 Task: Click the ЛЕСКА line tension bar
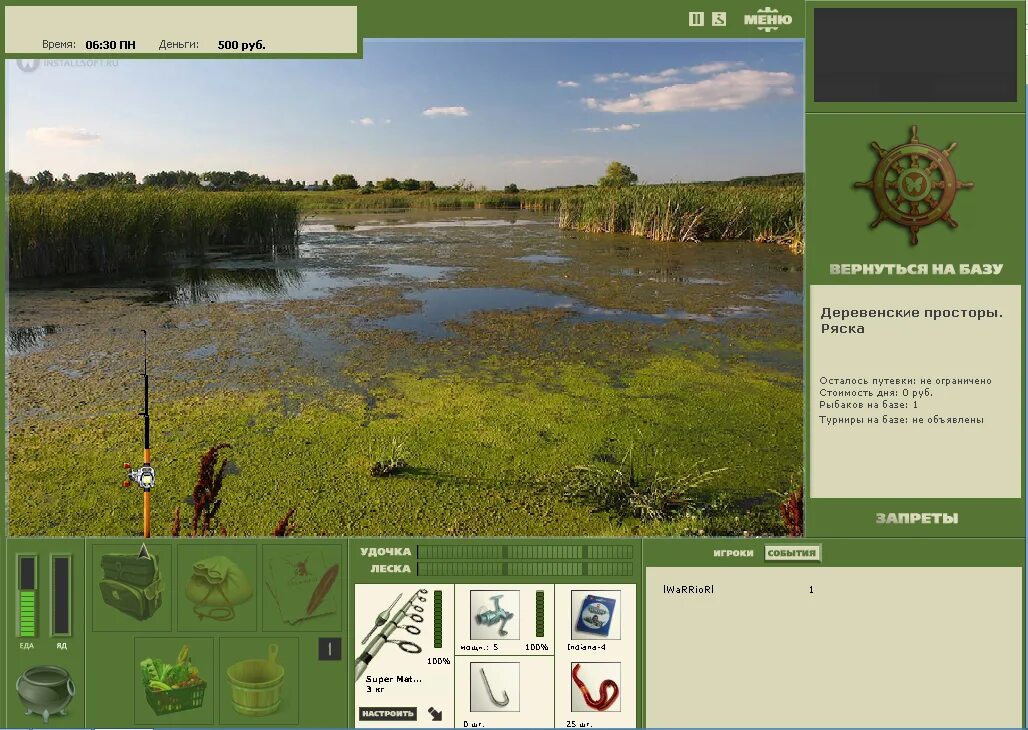pos(525,569)
